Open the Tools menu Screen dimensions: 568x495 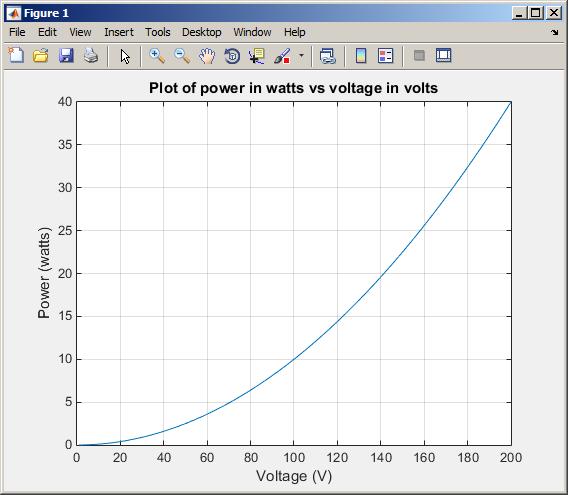click(x=158, y=32)
